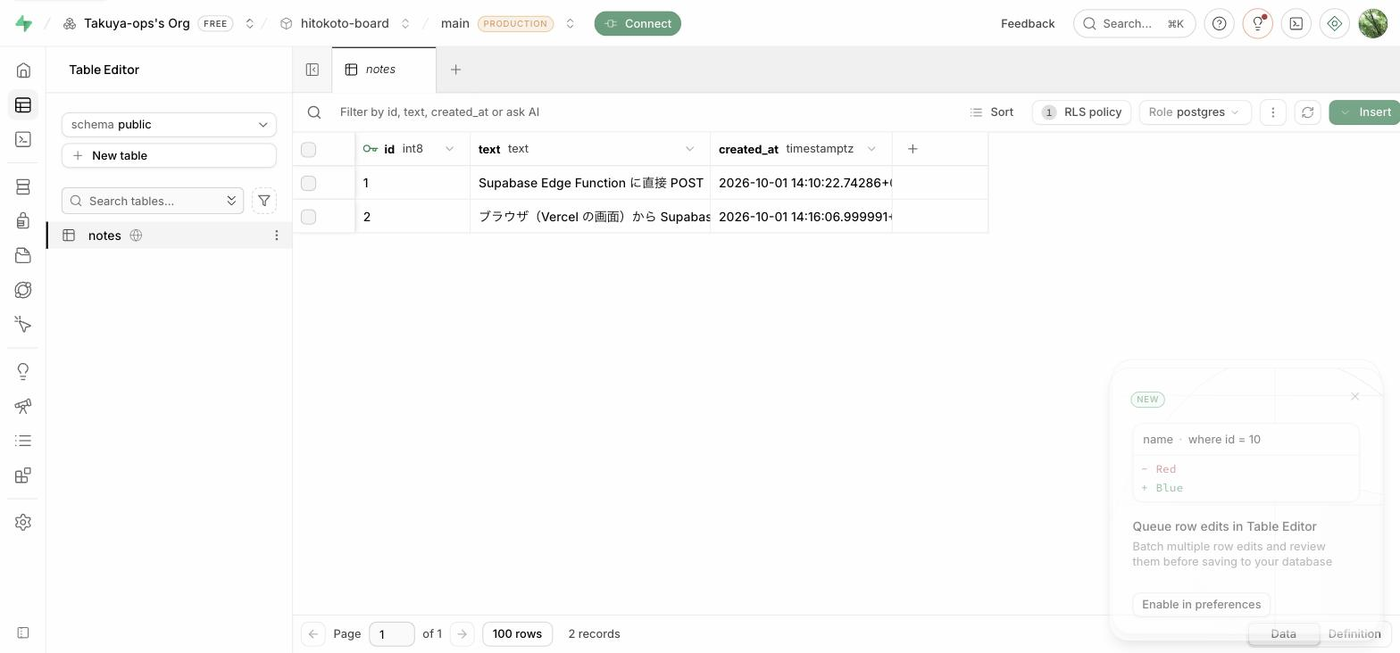Viewport: 1400px width, 653px height.
Task: Click Enable in preferences button
Action: pyautogui.click(x=1201, y=605)
